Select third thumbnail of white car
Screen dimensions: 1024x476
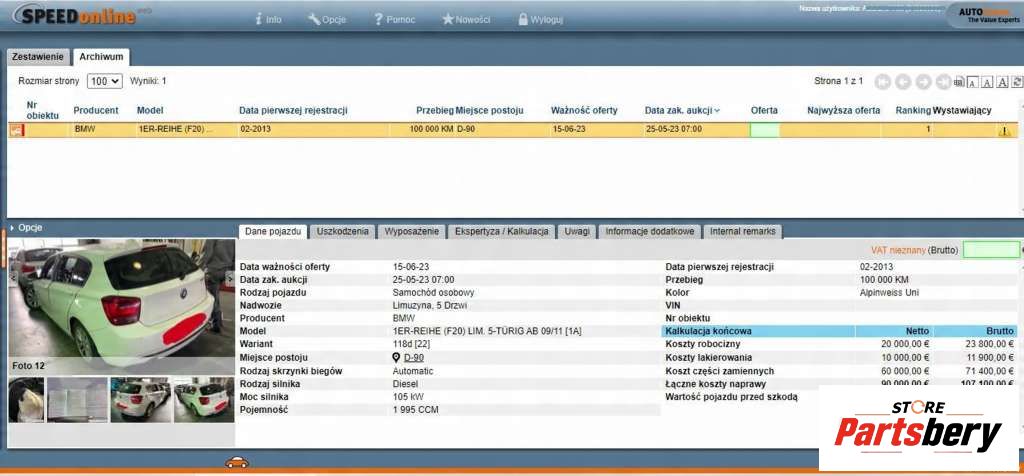141,399
